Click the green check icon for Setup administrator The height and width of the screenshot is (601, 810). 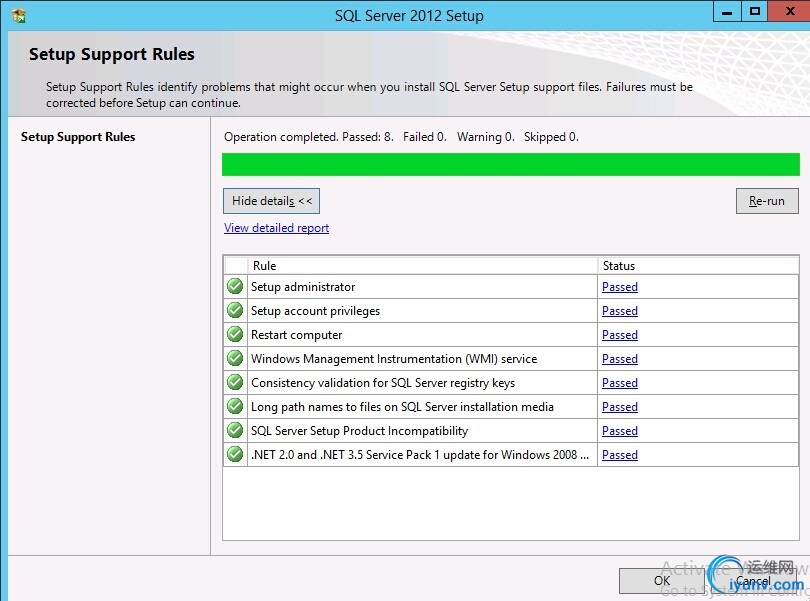(235, 286)
